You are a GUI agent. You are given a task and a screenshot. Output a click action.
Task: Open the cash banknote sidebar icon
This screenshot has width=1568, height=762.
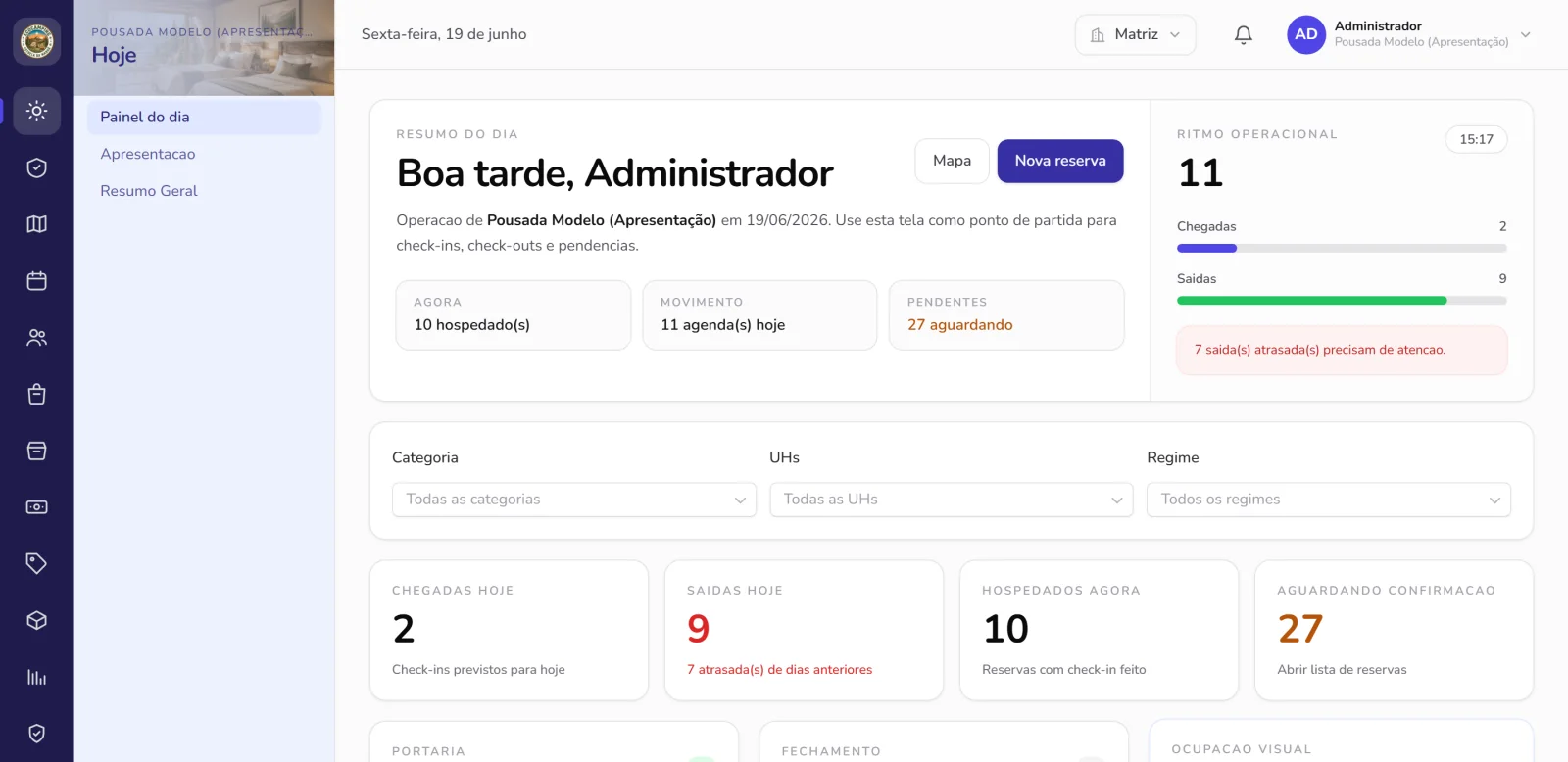click(37, 507)
